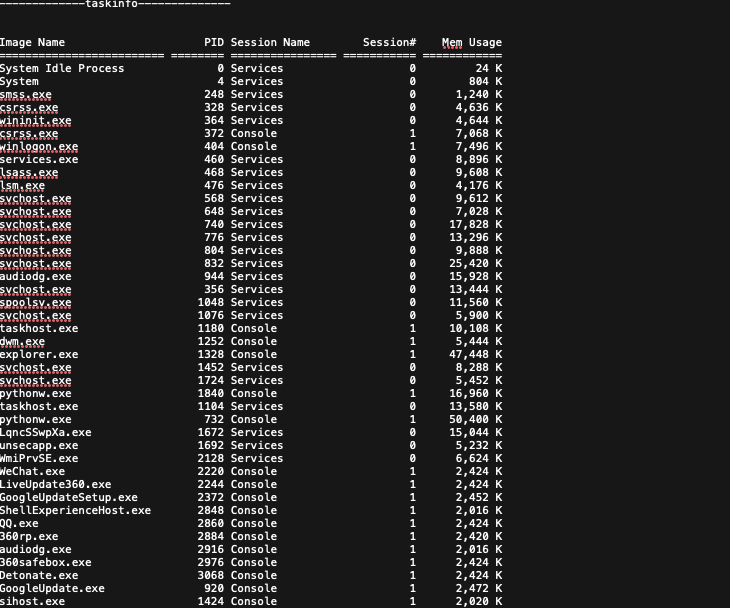The height and width of the screenshot is (608, 730).
Task: Select PID value 2220
Action: (x=211, y=472)
